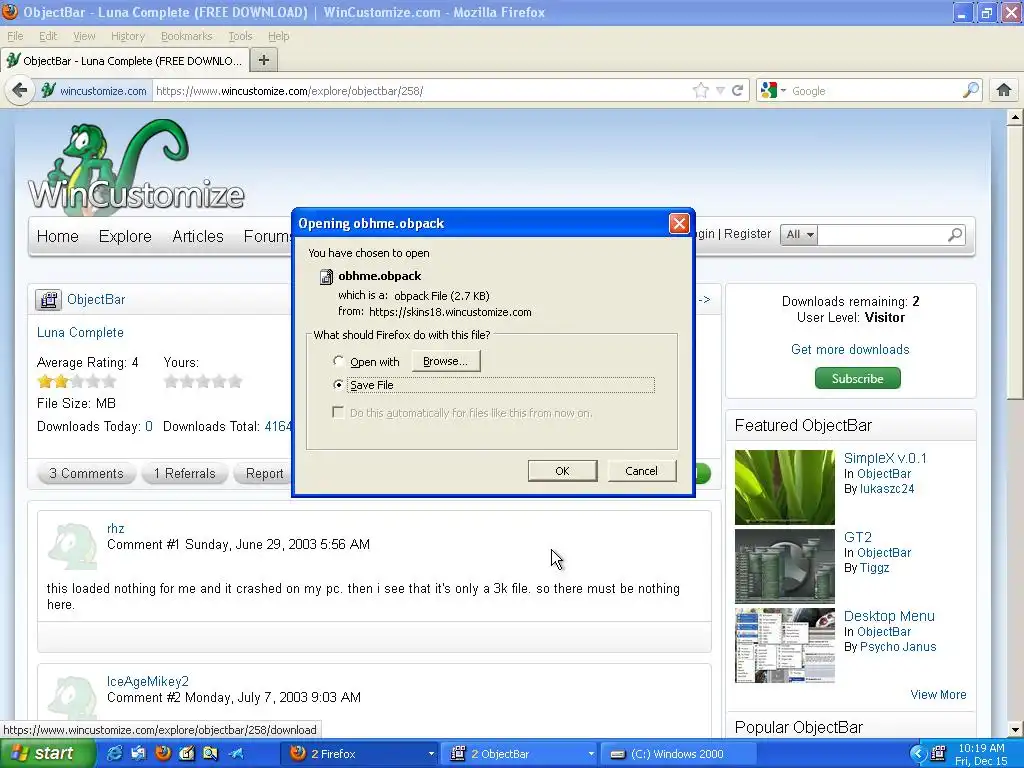
Task: Open the search engine selector dropdown
Action: [x=773, y=90]
